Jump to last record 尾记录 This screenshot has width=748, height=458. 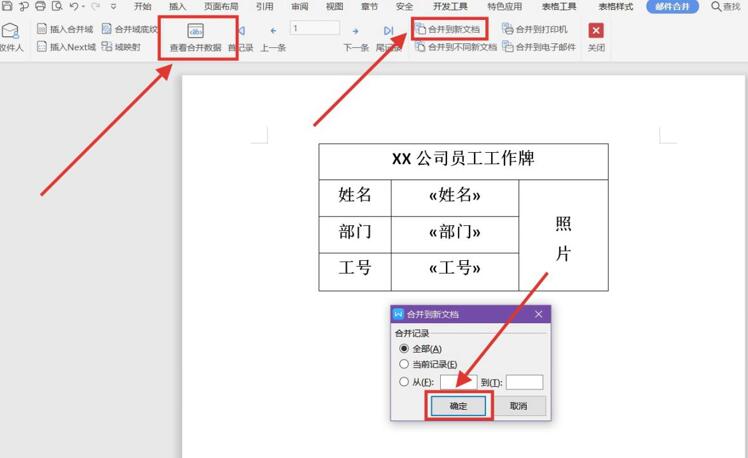point(388,39)
